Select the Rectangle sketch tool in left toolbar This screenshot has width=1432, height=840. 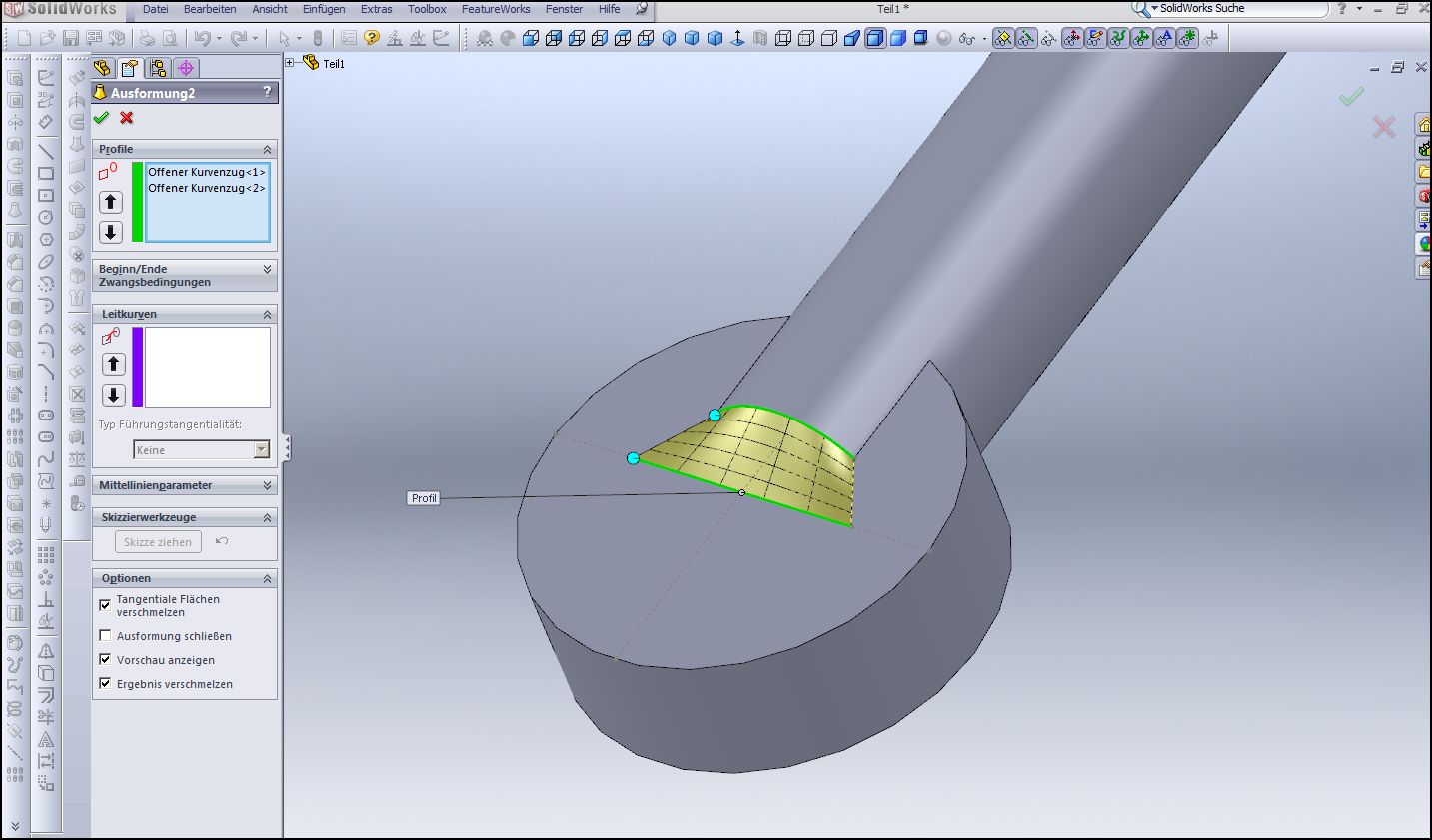(46, 173)
